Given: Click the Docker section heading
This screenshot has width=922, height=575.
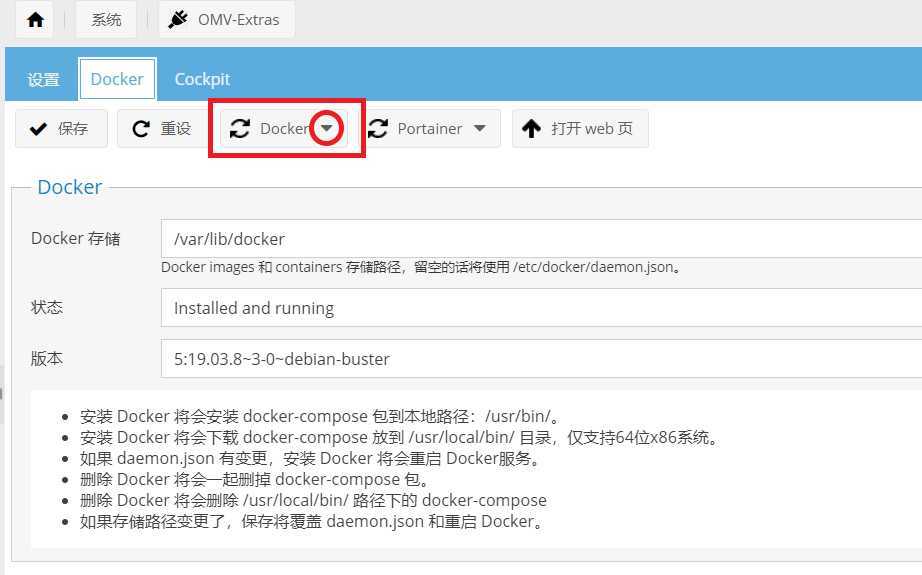Looking at the screenshot, I should tap(70, 187).
